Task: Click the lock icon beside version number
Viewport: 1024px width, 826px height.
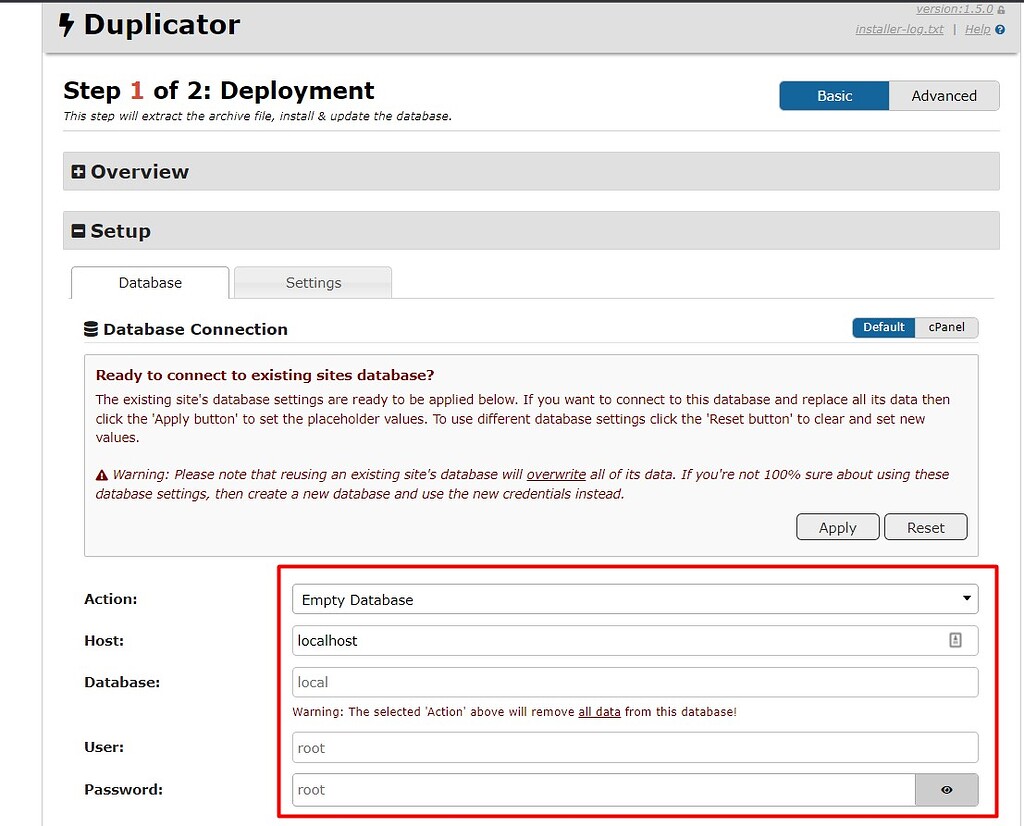Action: pyautogui.click(x=1001, y=10)
